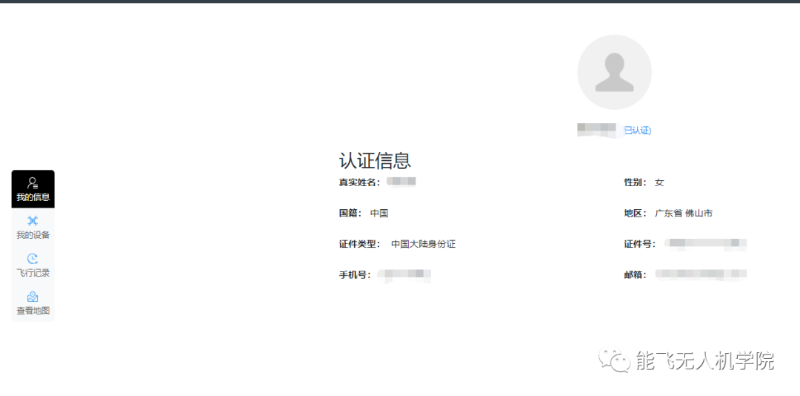Select the region value 广东省 佛山市
The width and height of the screenshot is (800, 396).
click(x=684, y=213)
